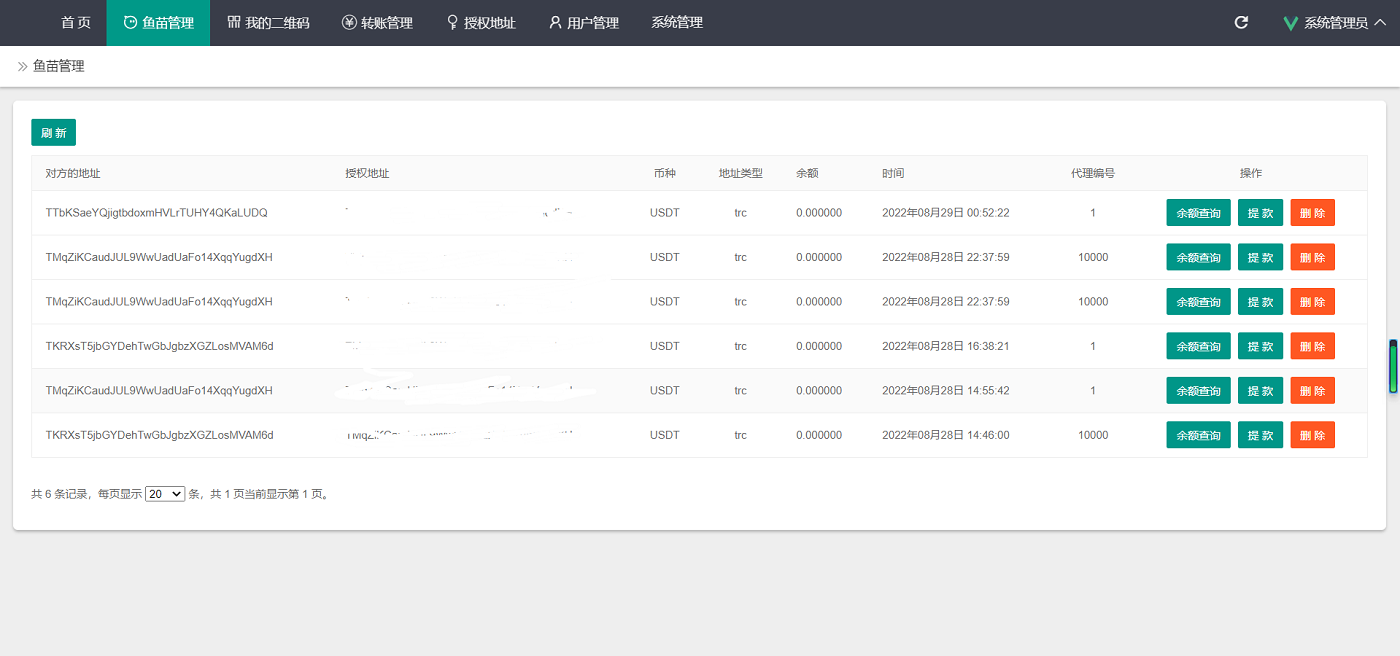Click 删除 in the 14:46:00 row
1400x656 pixels.
click(1312, 435)
